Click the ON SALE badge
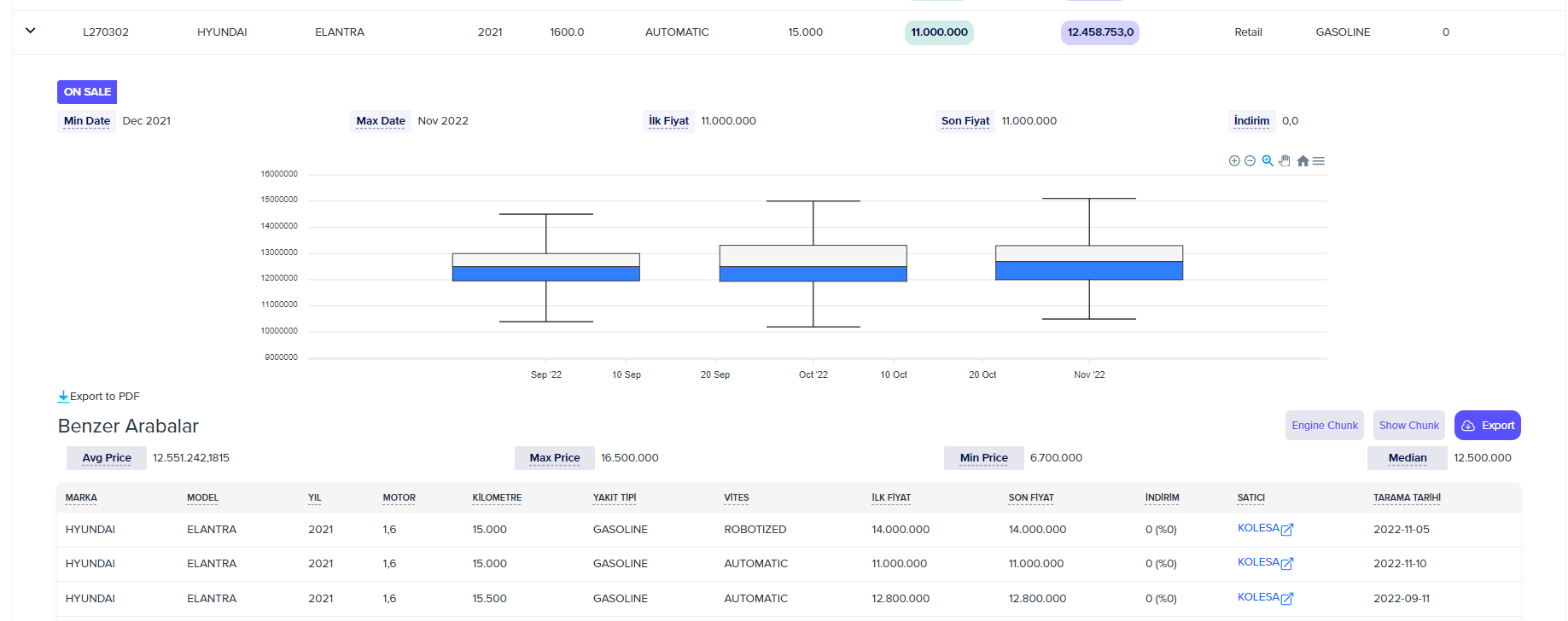1568x621 pixels. coord(87,91)
